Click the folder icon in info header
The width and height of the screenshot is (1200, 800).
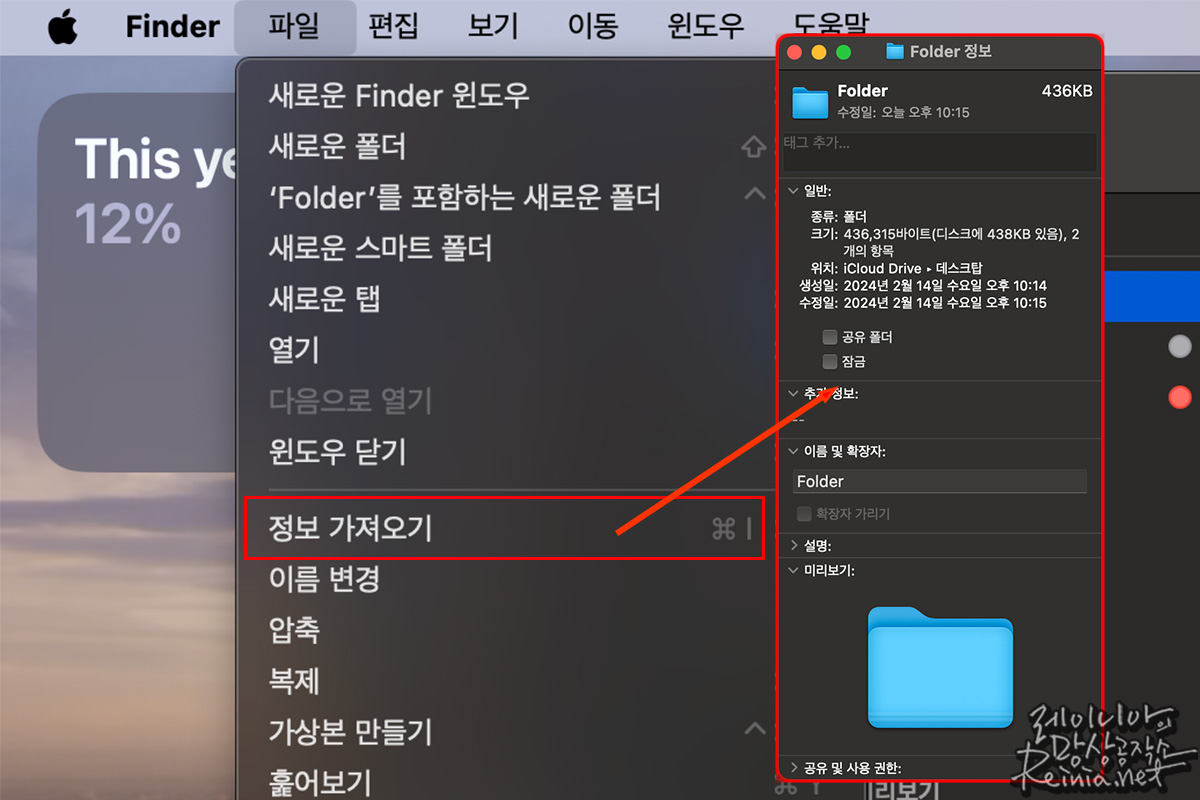click(810, 101)
